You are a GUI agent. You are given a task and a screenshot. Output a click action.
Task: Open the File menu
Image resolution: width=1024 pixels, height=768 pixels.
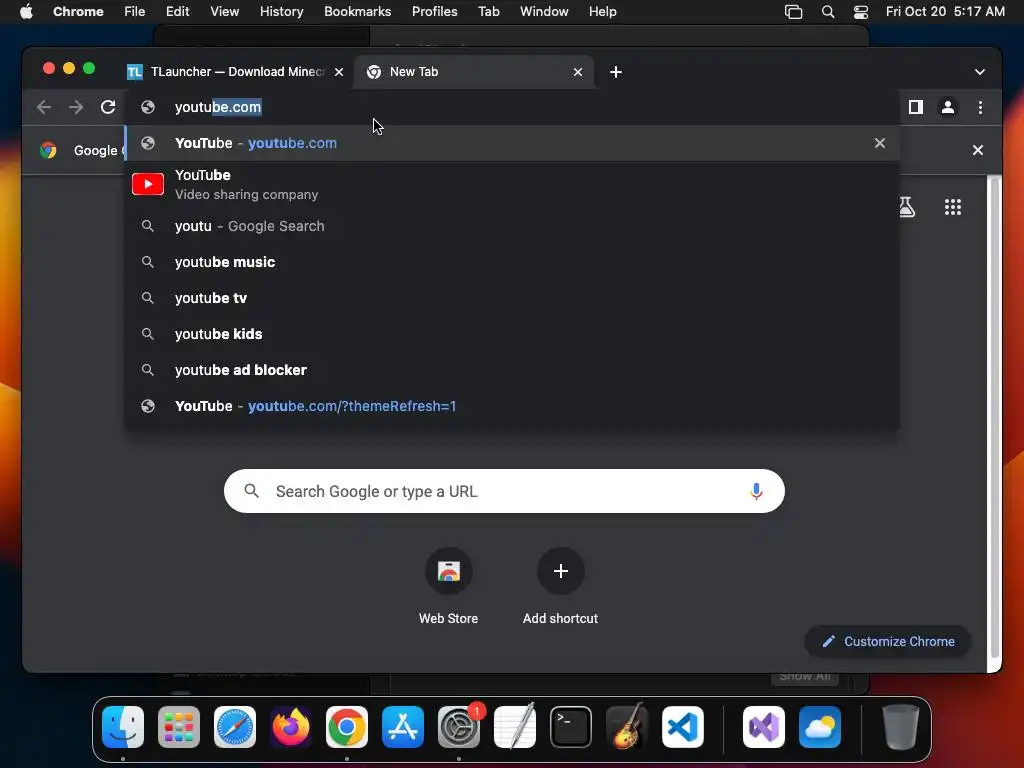point(135,12)
